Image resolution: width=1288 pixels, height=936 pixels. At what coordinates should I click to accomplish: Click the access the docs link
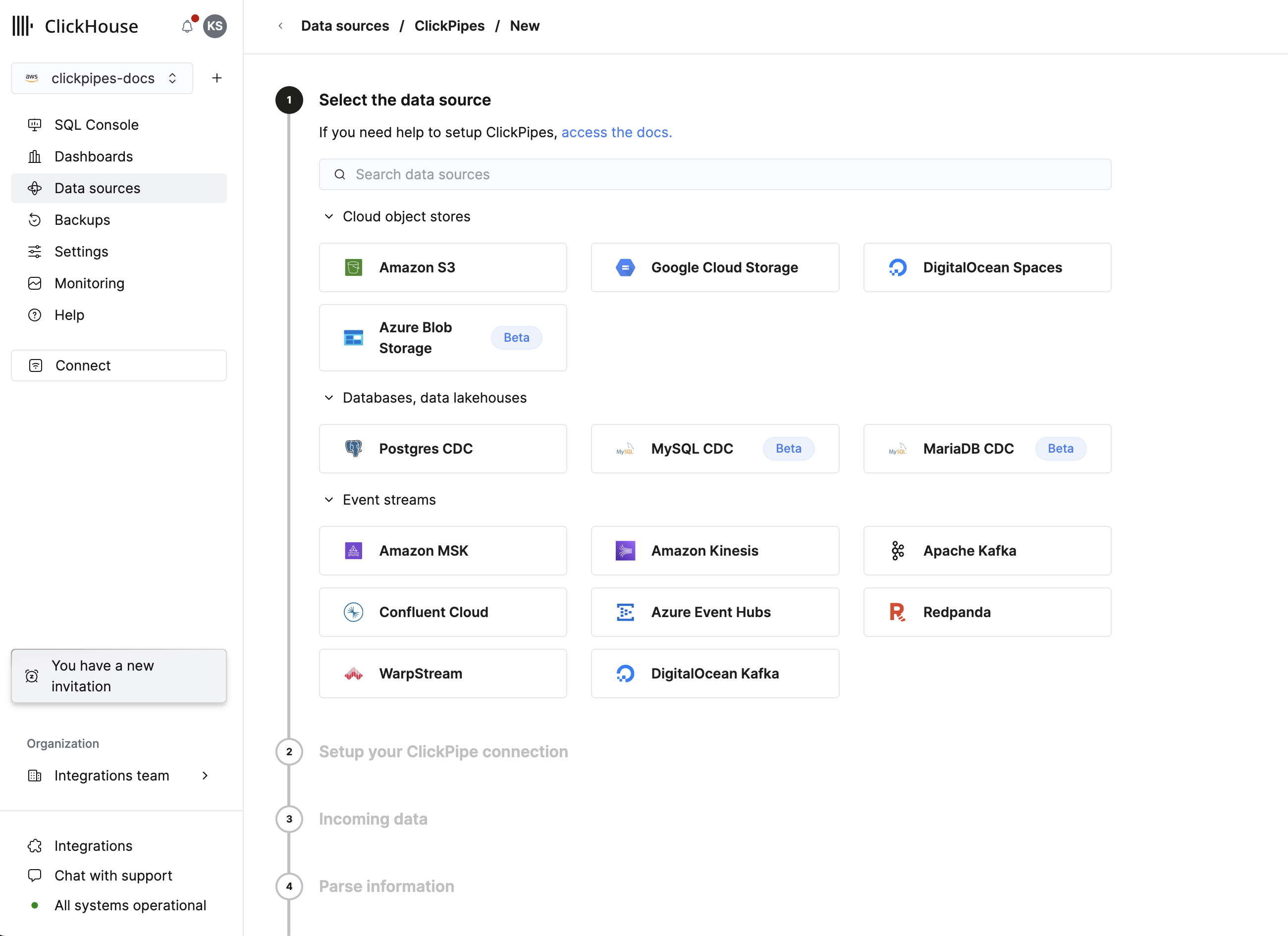click(616, 132)
